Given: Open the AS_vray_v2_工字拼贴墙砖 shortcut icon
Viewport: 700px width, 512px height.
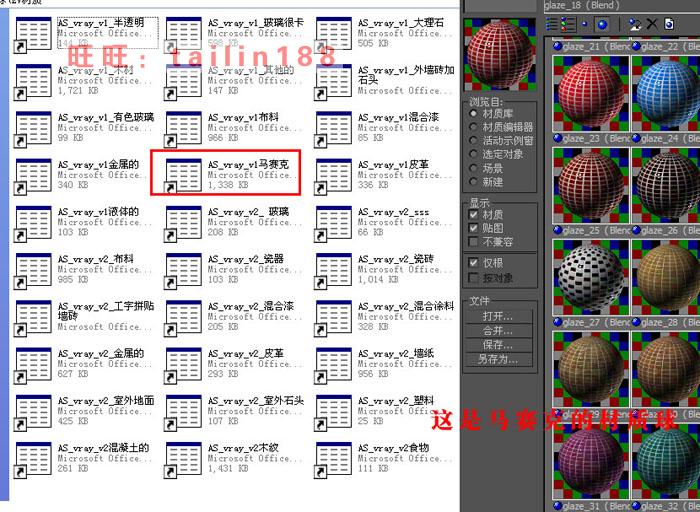Looking at the screenshot, I should (x=33, y=318).
